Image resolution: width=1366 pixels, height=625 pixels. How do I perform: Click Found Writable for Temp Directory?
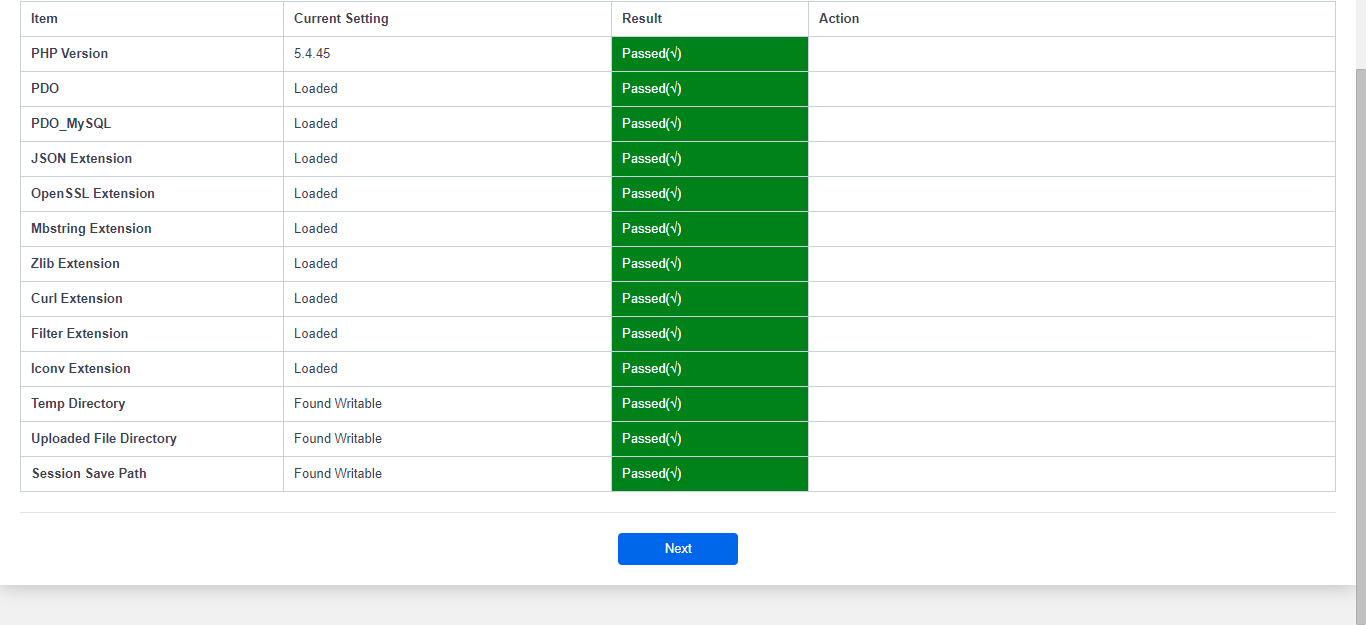[x=338, y=403]
